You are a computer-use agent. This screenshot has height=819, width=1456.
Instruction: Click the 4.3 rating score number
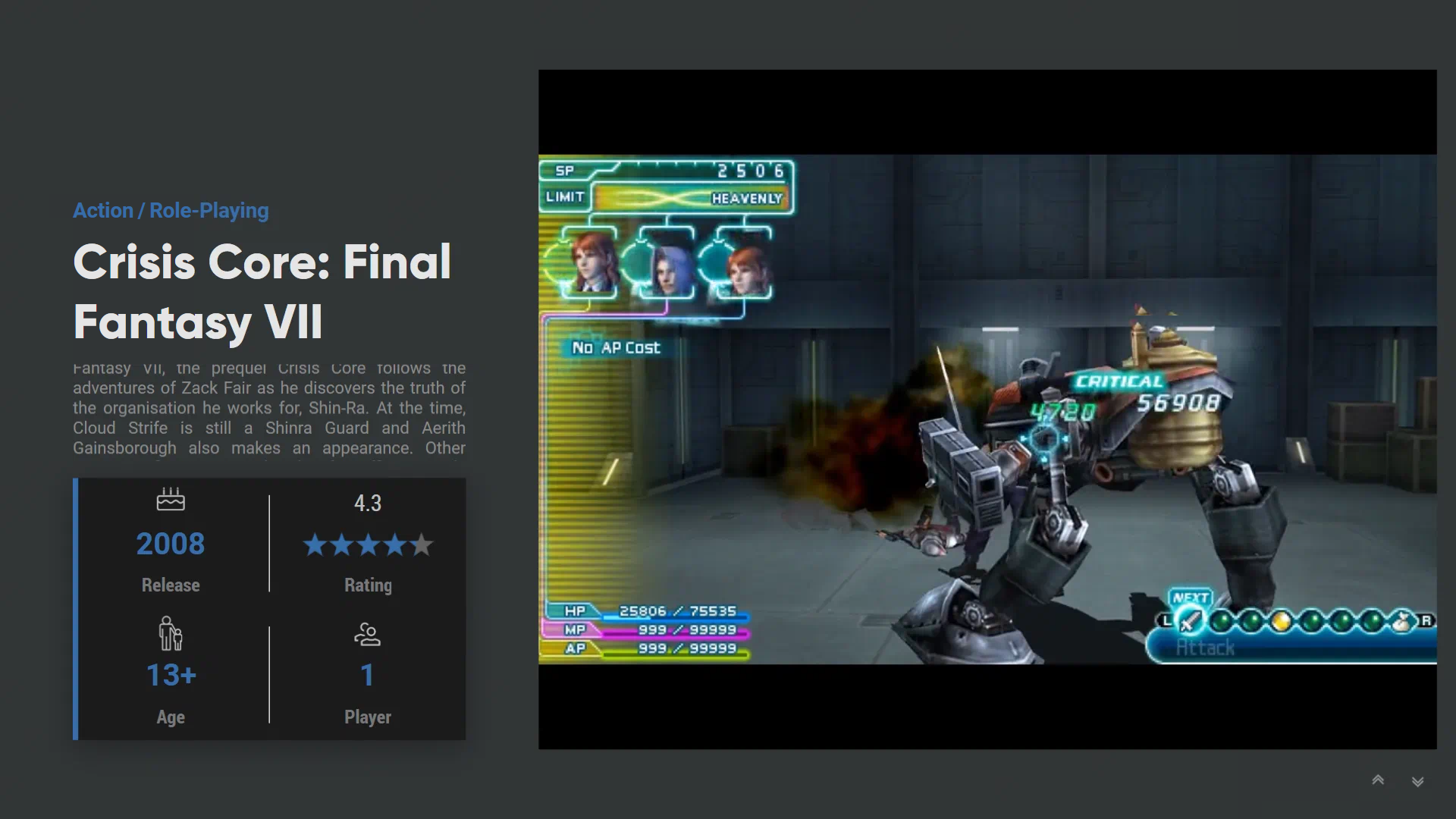[x=368, y=503]
